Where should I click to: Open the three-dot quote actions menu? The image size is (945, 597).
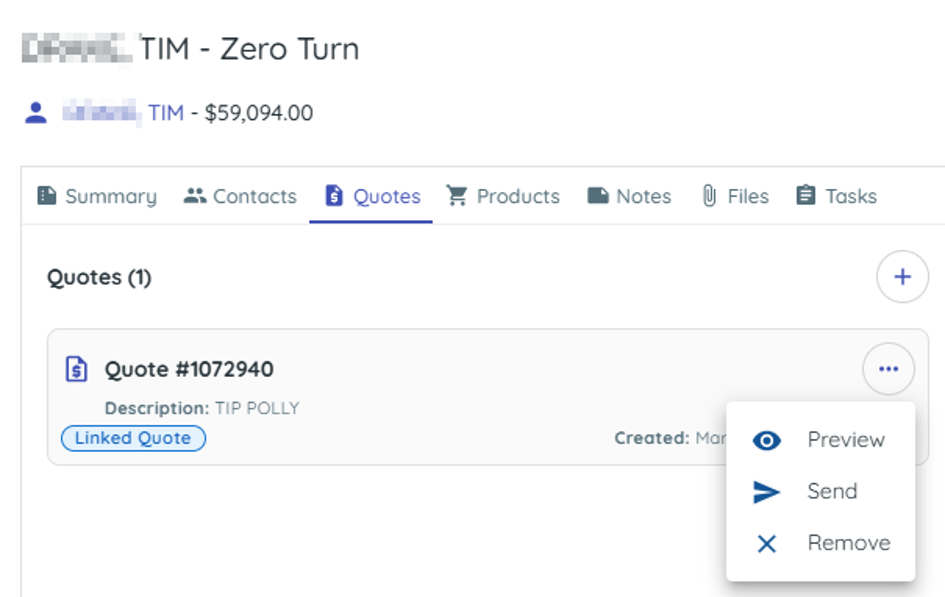pyautogui.click(x=888, y=369)
